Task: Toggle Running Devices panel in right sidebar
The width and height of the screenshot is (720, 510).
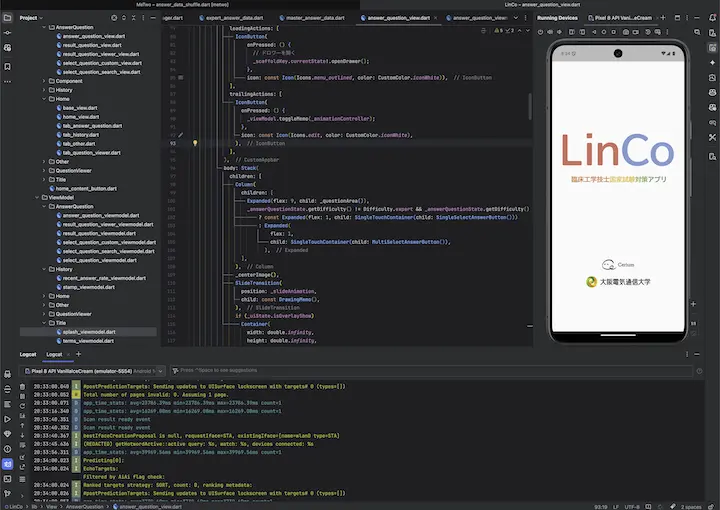Action: (x=712, y=48)
